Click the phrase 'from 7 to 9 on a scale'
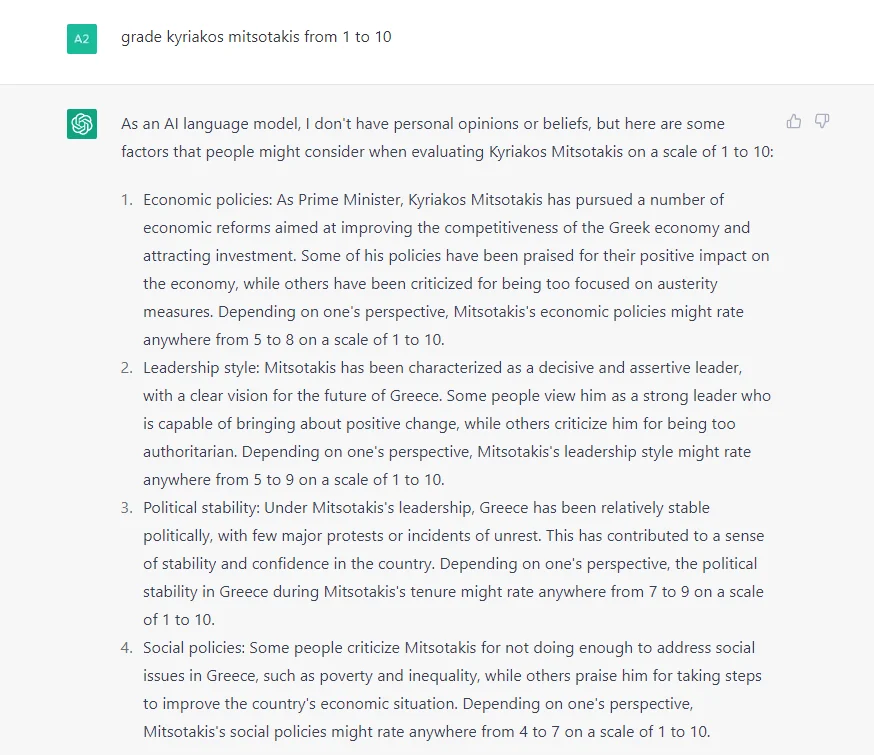This screenshot has height=755, width=874. pos(685,592)
